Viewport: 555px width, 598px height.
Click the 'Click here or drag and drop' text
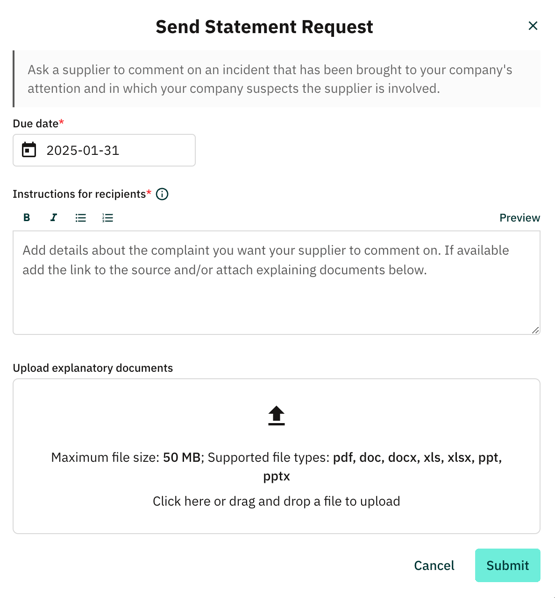click(x=276, y=501)
